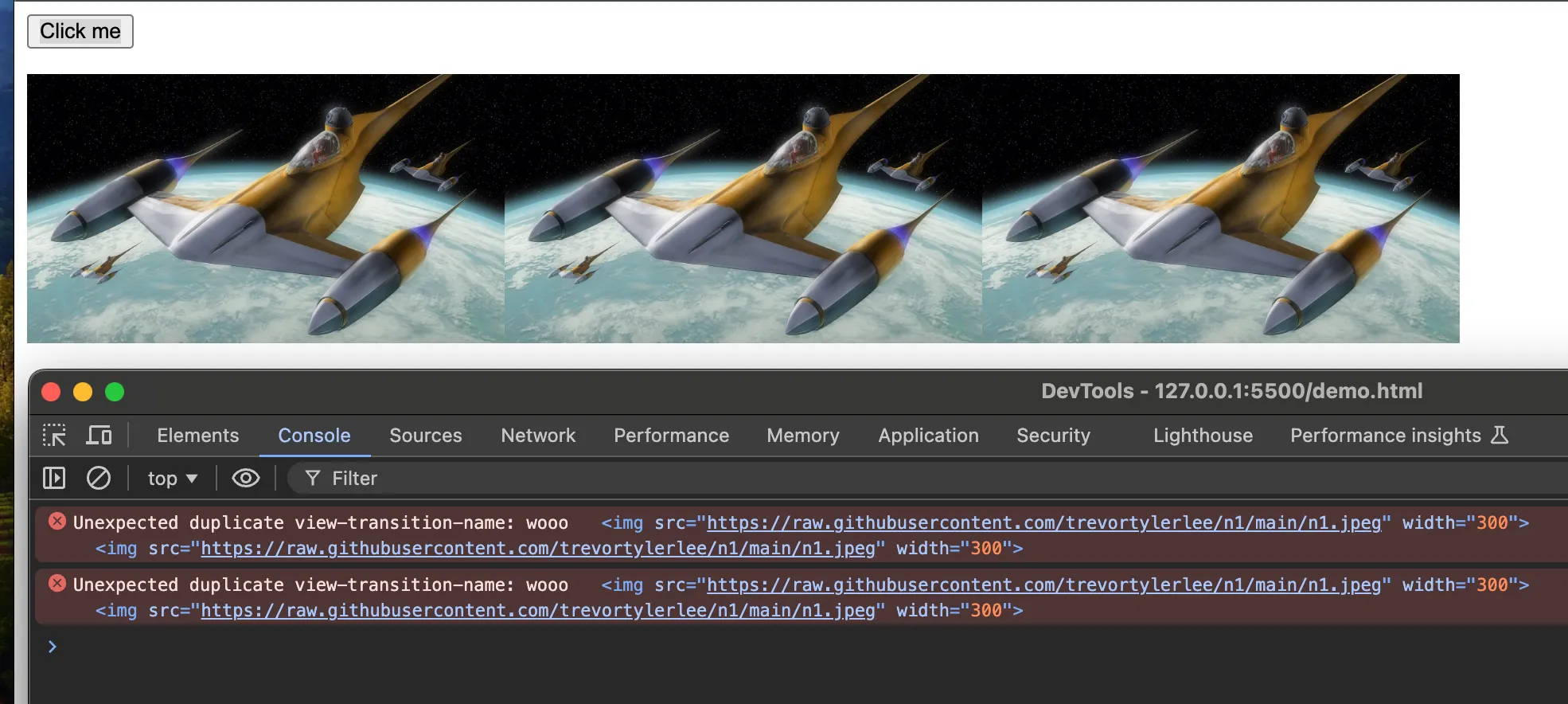Open the Lighthouse tab
The height and width of the screenshot is (704, 1568).
(x=1203, y=436)
